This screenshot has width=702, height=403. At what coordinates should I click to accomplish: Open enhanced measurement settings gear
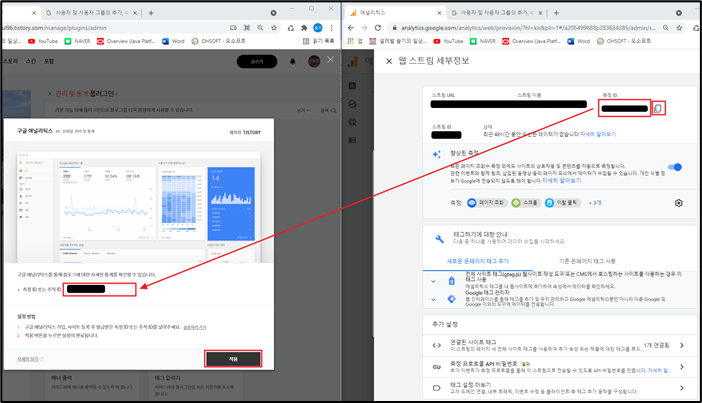click(x=679, y=203)
